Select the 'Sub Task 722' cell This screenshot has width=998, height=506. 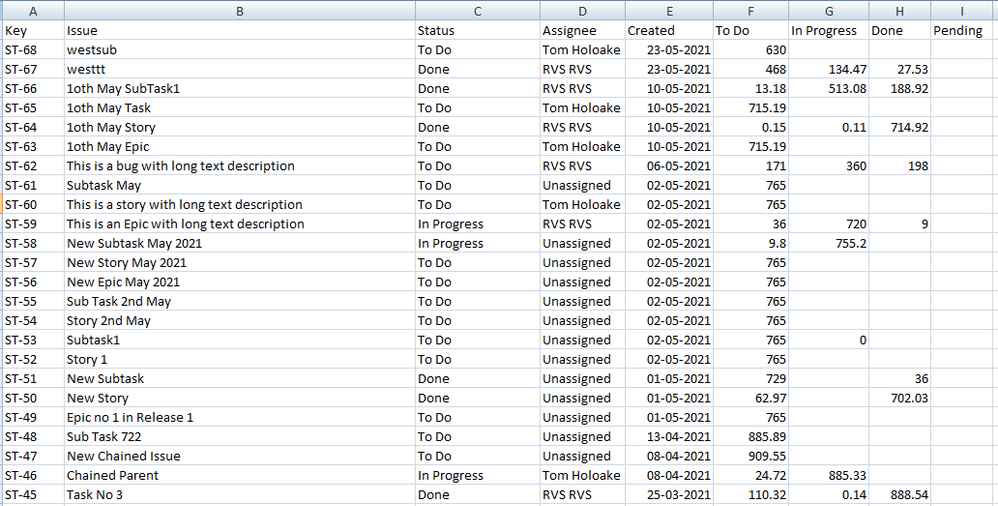(x=239, y=437)
